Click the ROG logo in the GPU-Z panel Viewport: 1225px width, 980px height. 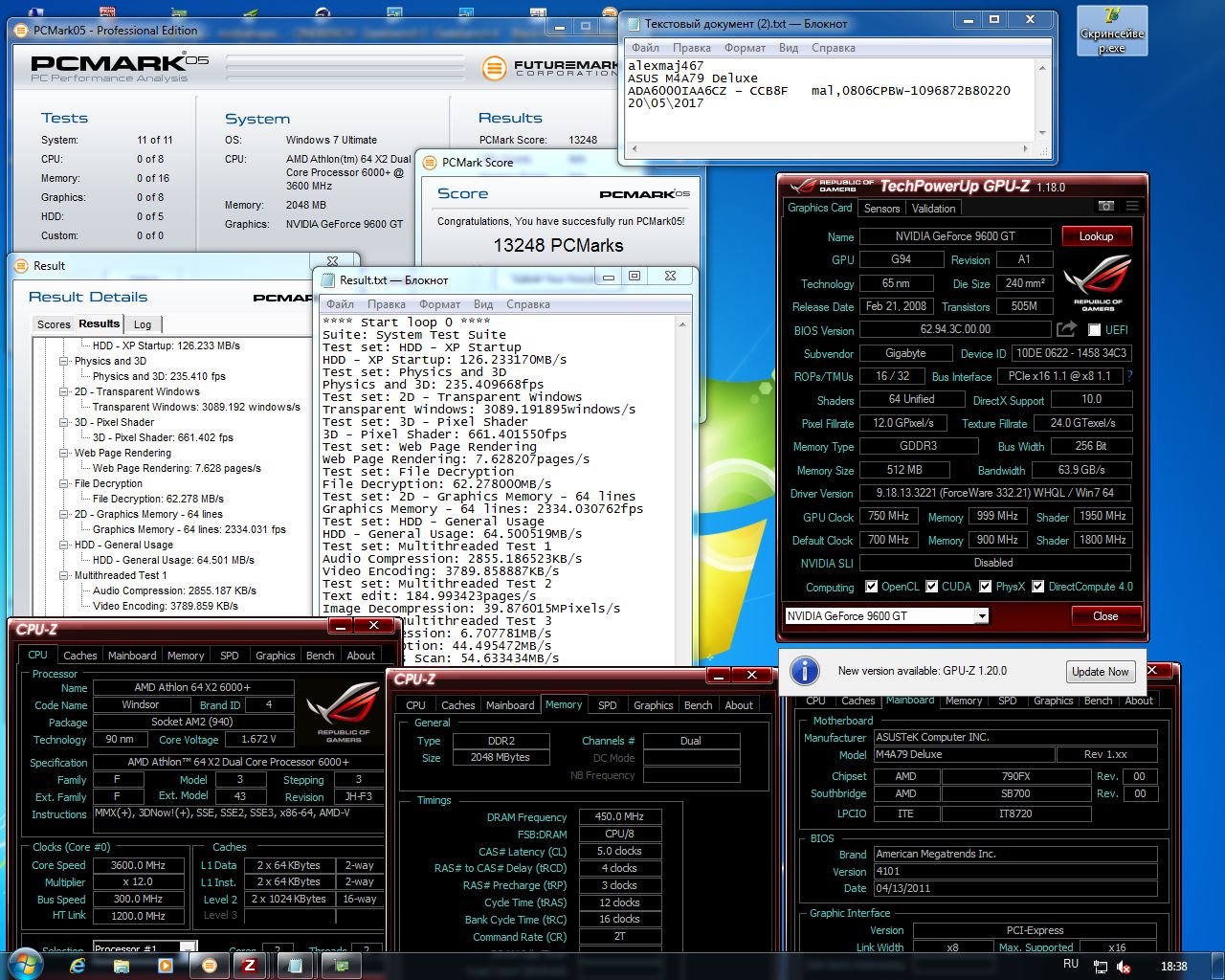point(1098,282)
